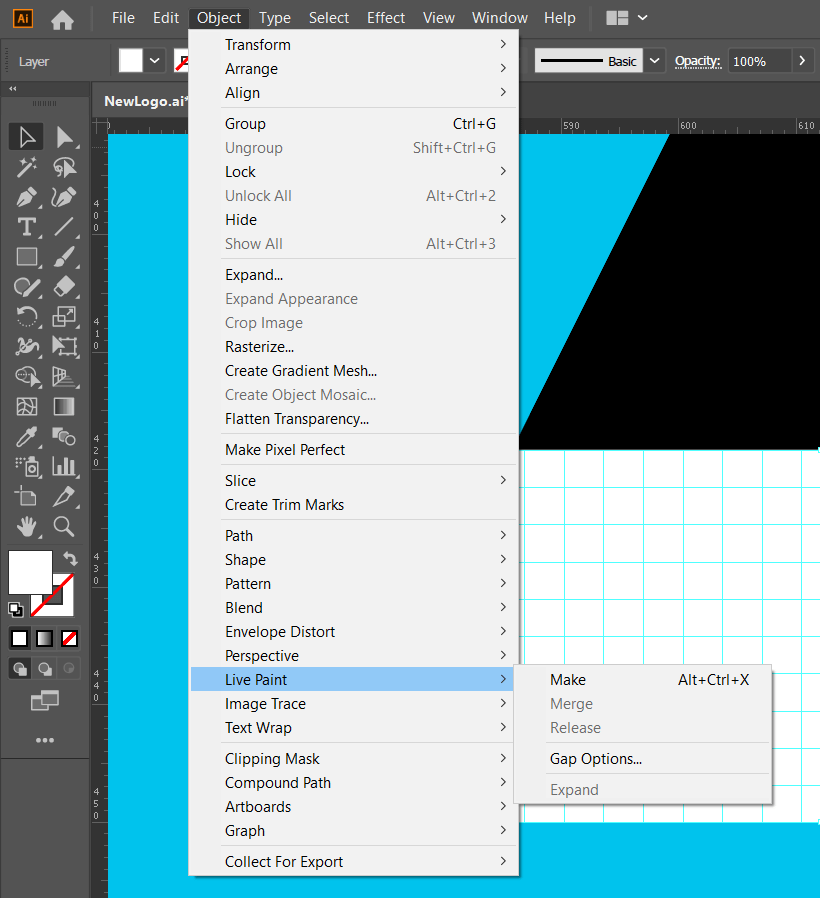This screenshot has width=820, height=898.
Task: Expand the Opacity value dropdown
Action: [x=801, y=60]
